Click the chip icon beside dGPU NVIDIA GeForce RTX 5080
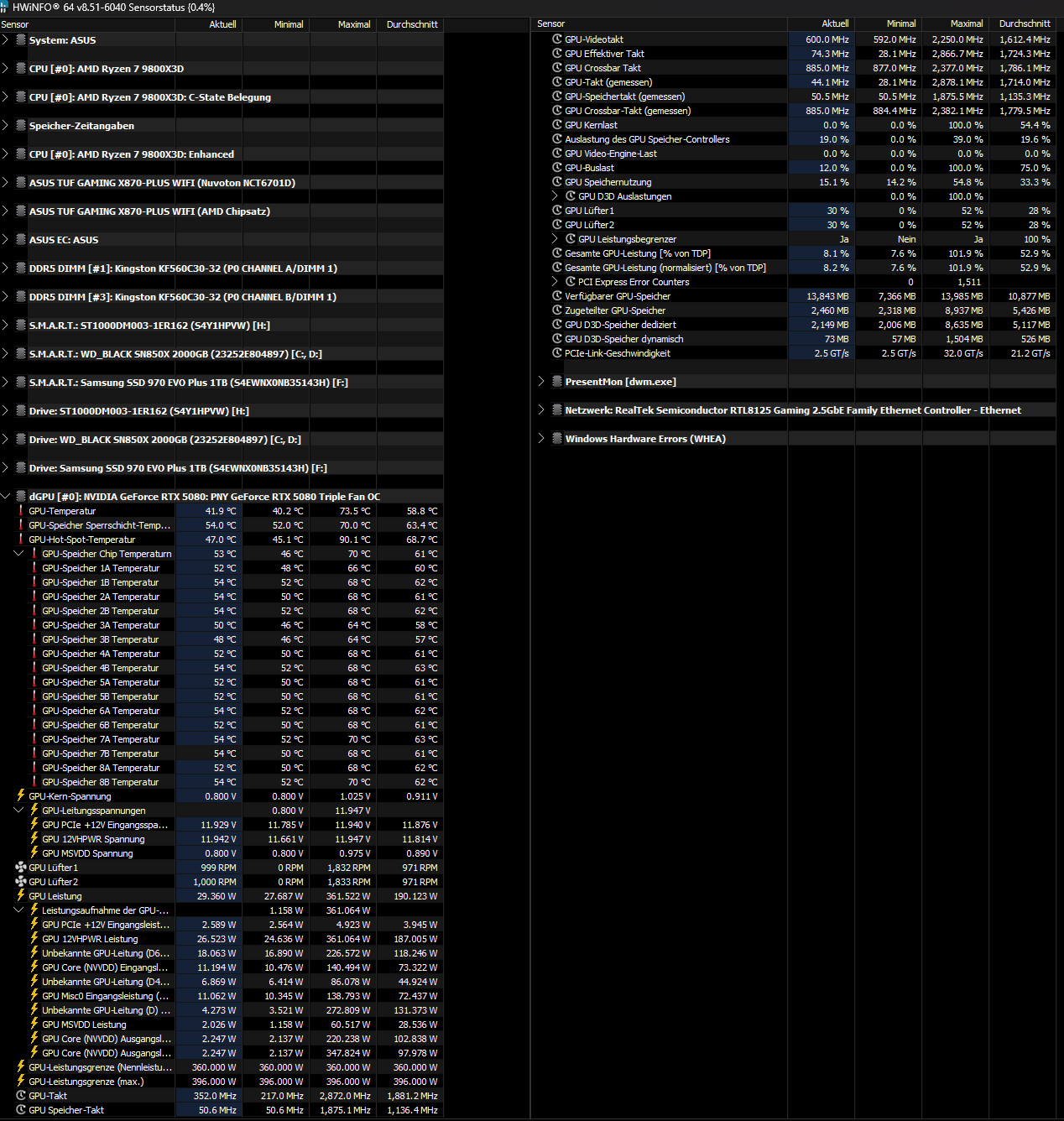1064x1121 pixels. [21, 497]
